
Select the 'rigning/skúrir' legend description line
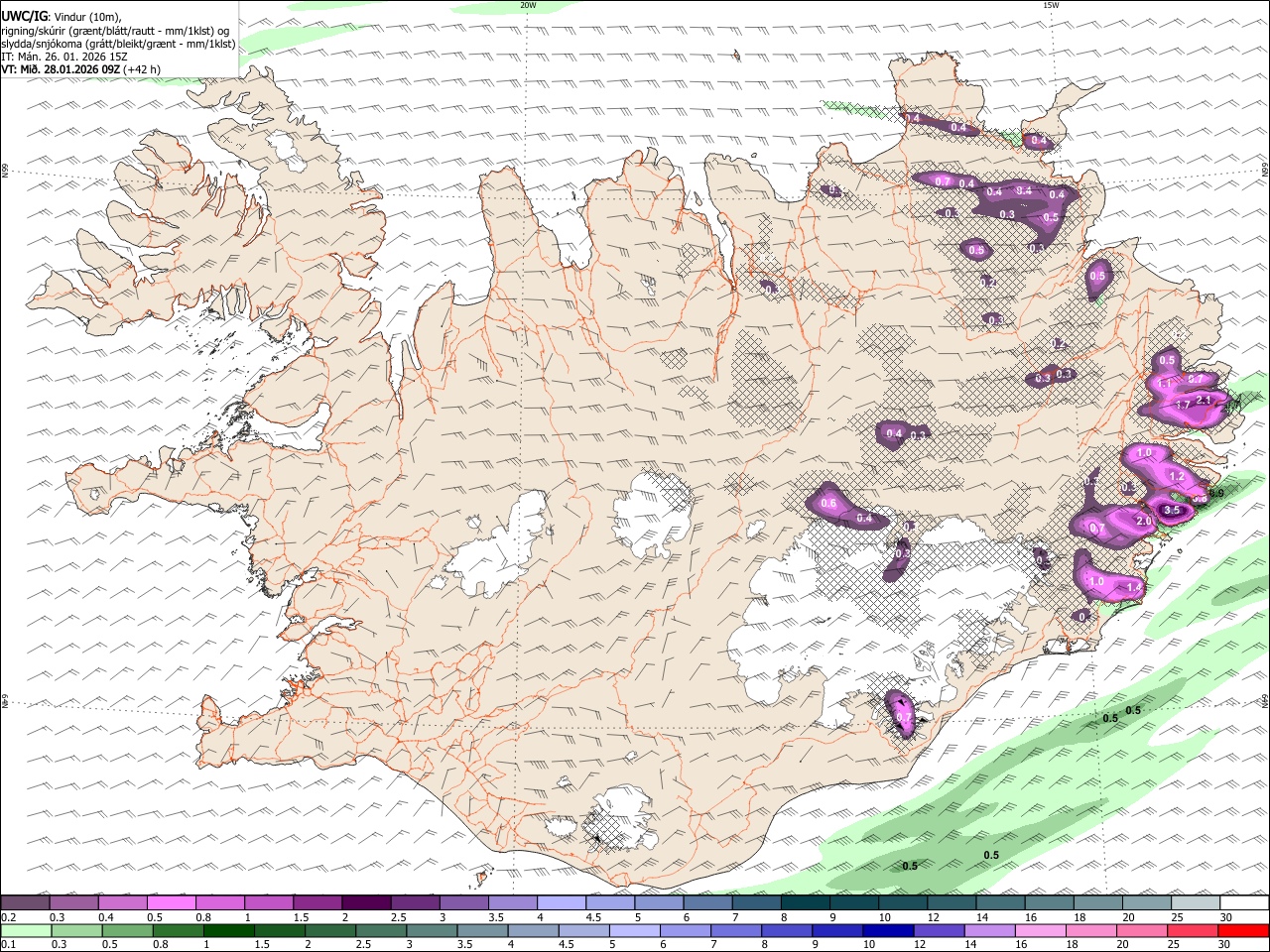[x=116, y=31]
